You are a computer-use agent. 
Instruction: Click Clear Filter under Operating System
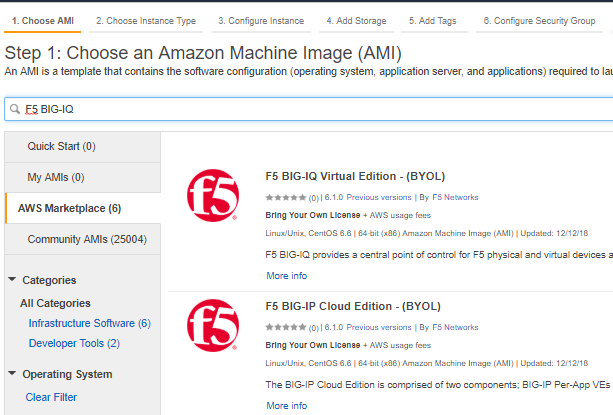[x=51, y=397]
